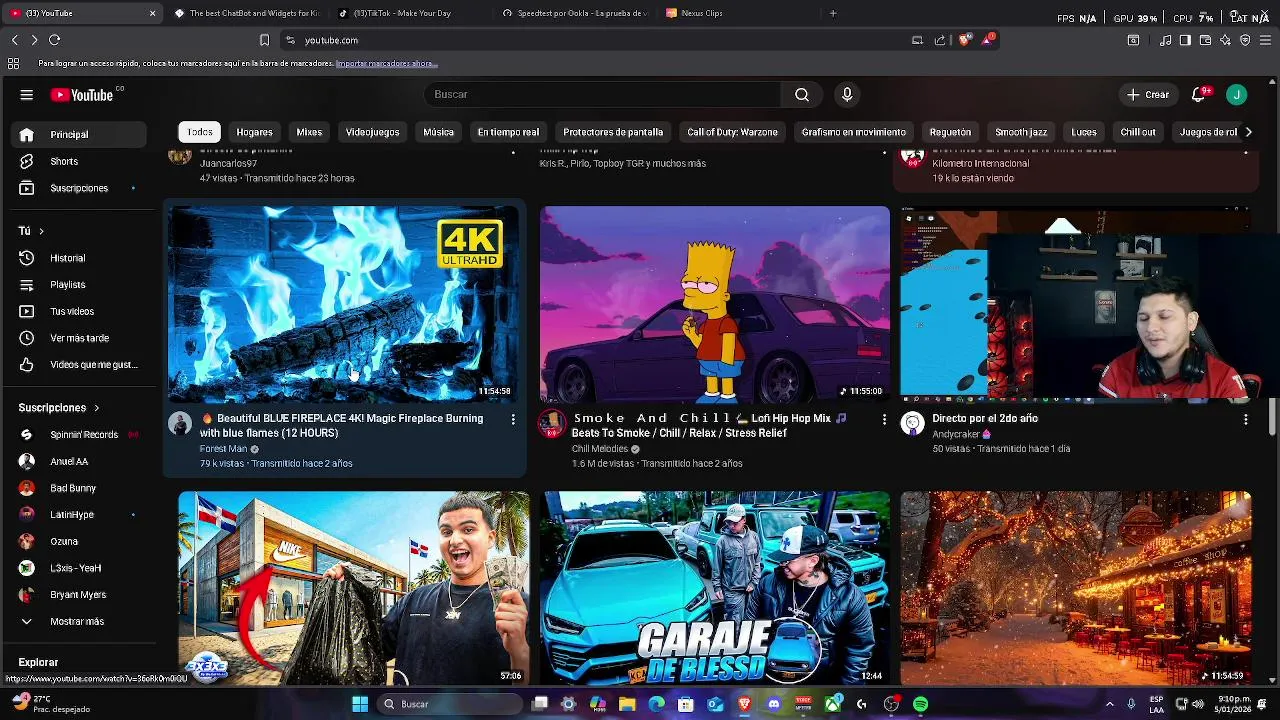1280x720 pixels.
Task: Open Brave Rewards triangle icon
Action: point(988,40)
